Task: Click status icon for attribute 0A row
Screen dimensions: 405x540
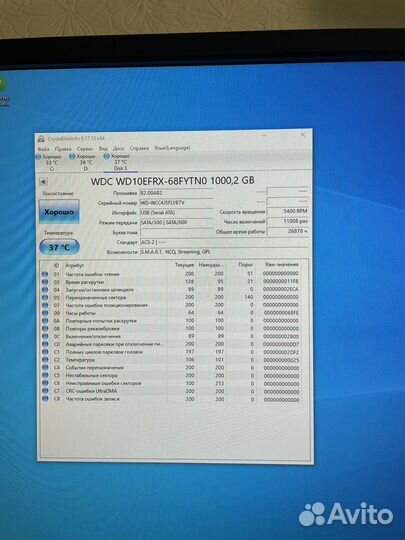Action: [x=45, y=321]
